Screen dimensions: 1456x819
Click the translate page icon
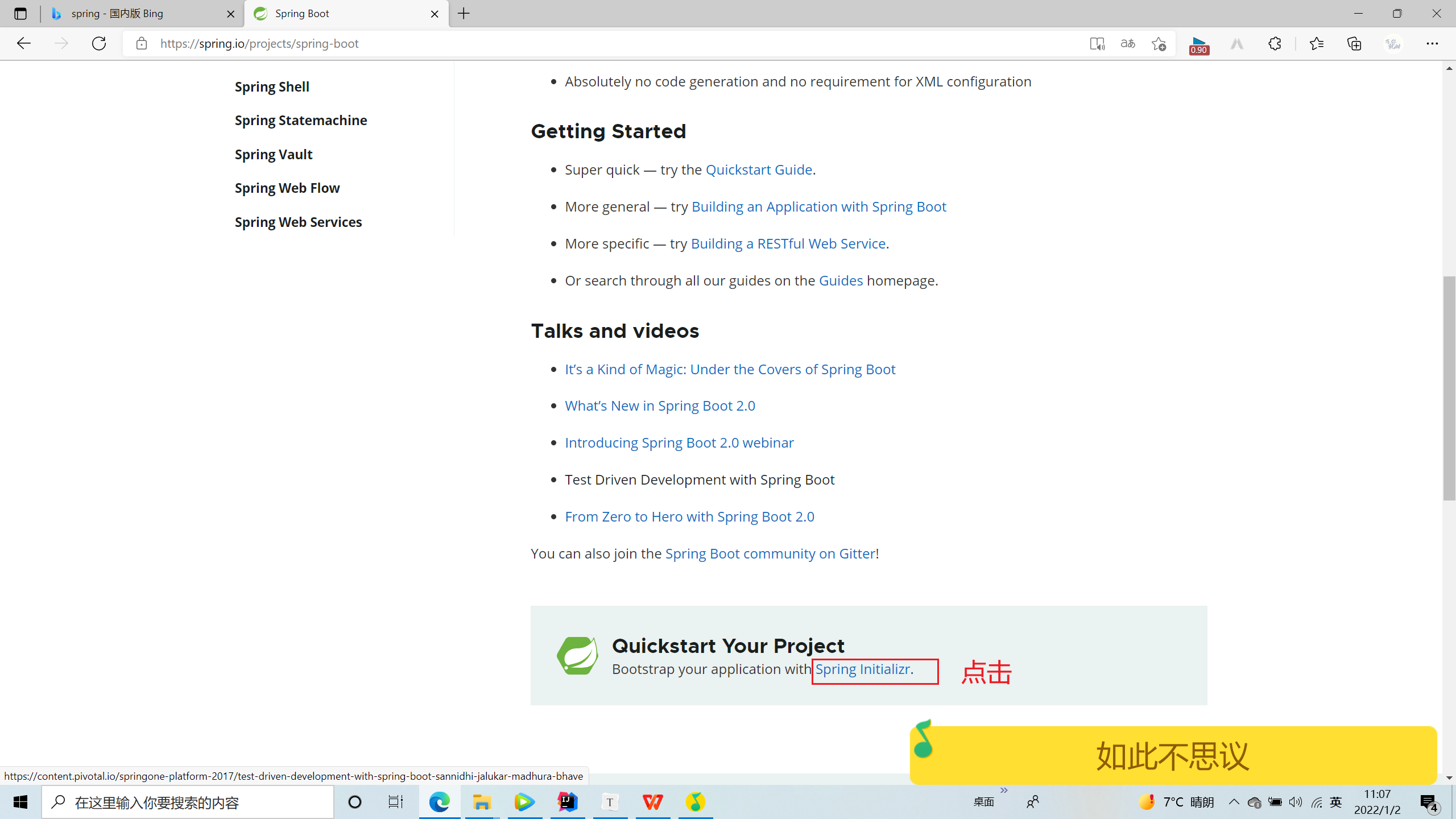[1128, 43]
